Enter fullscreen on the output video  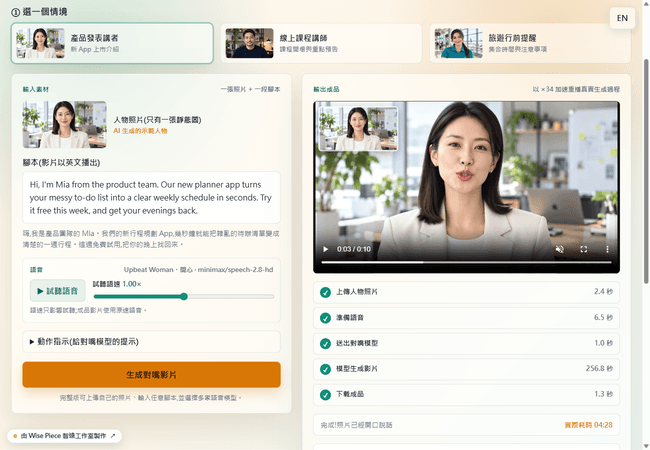coord(584,249)
